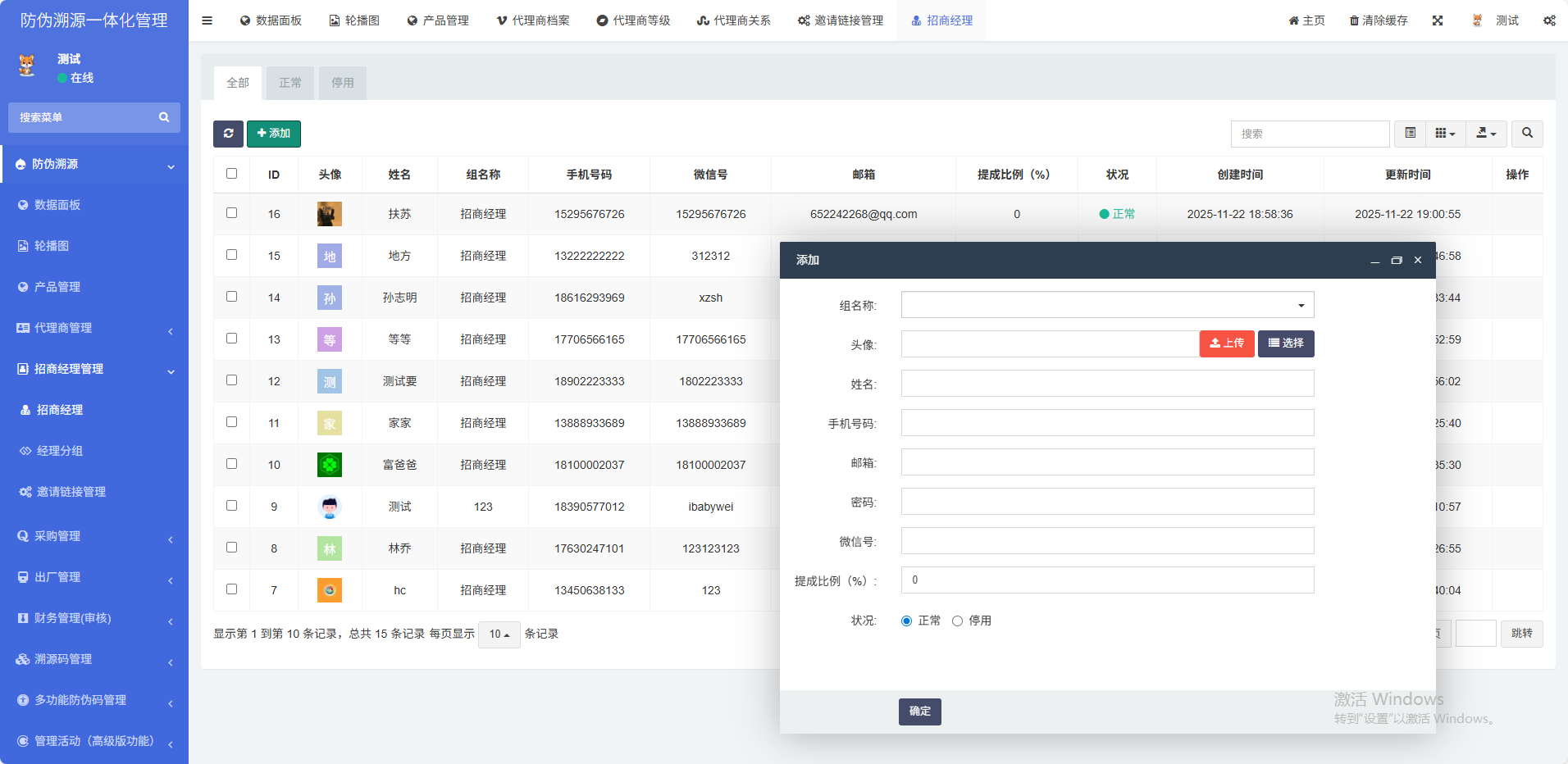Tick the checkbox for row ID 16
This screenshot has width=1568, height=764.
click(x=231, y=213)
